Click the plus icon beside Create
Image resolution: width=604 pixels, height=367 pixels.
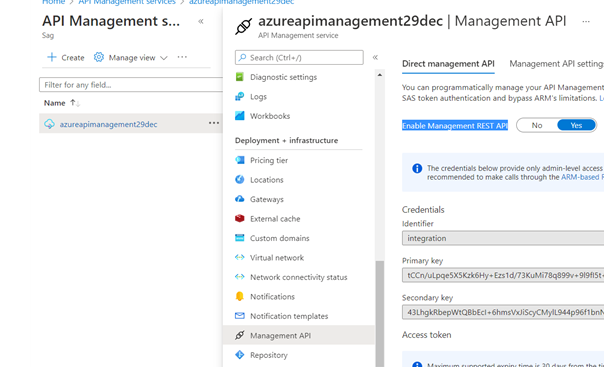pos(52,57)
